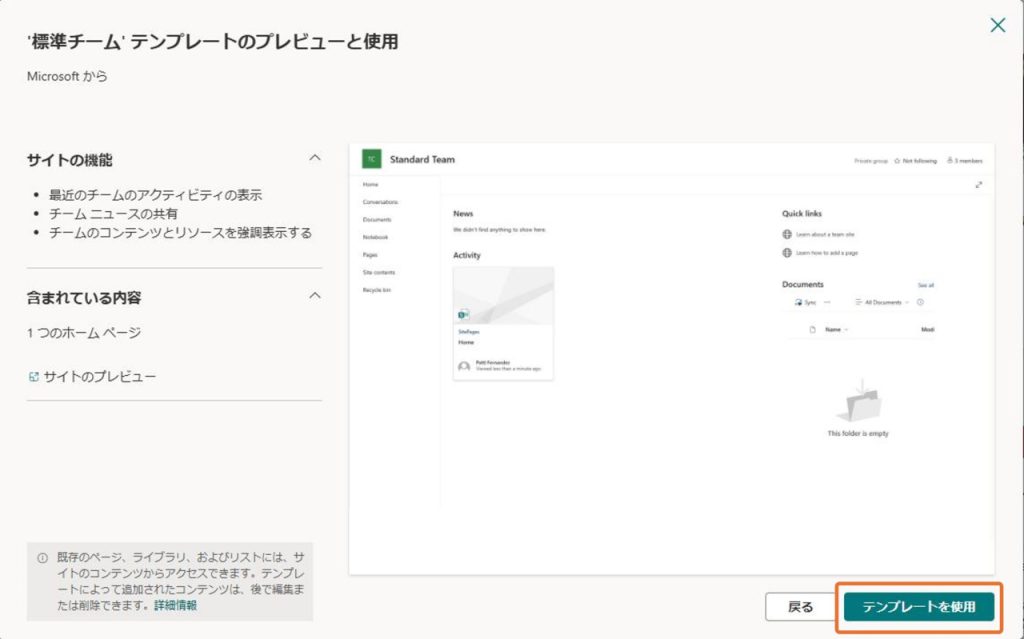Open the 詳細情報 link
This screenshot has width=1024, height=639.
176,606
